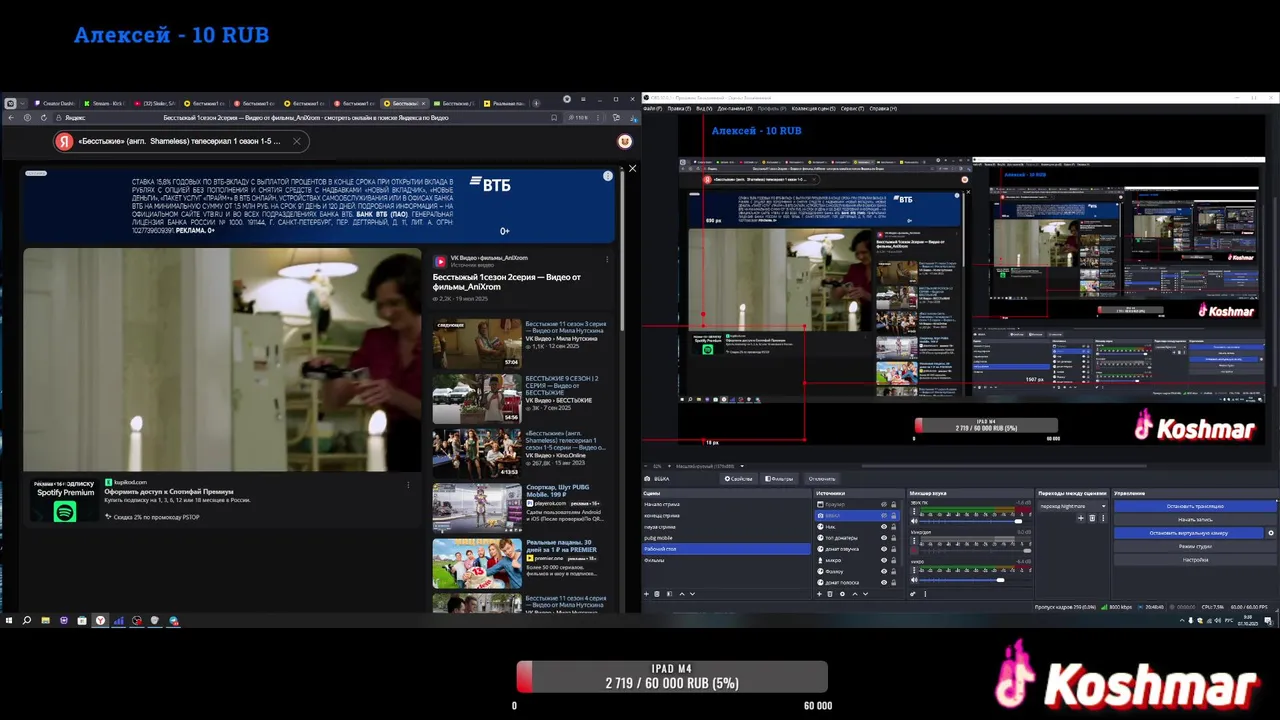Click Остановить виртуальную камеру button

point(1189,533)
